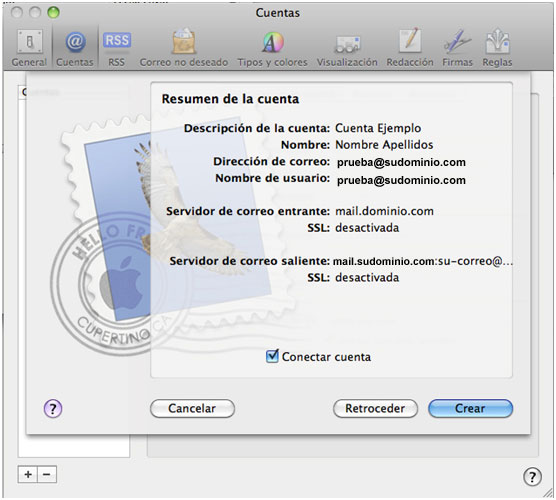Open the General preferences pane
The width and height of the screenshot is (556, 500).
tap(29, 48)
